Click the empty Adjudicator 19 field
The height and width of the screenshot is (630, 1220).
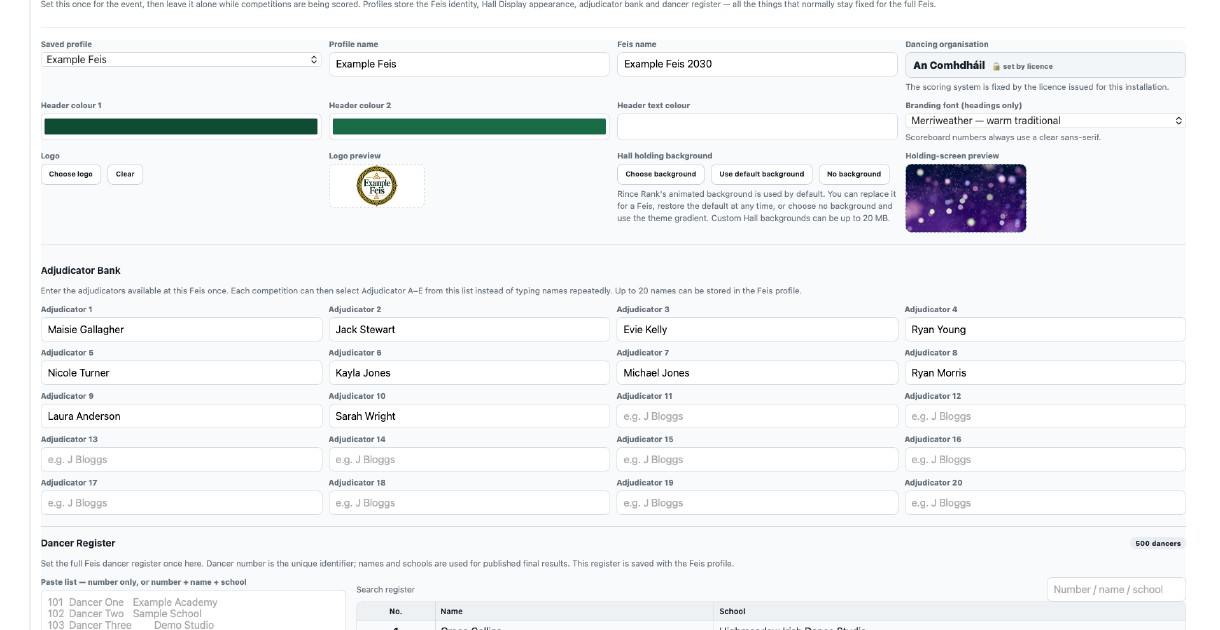[x=757, y=503]
